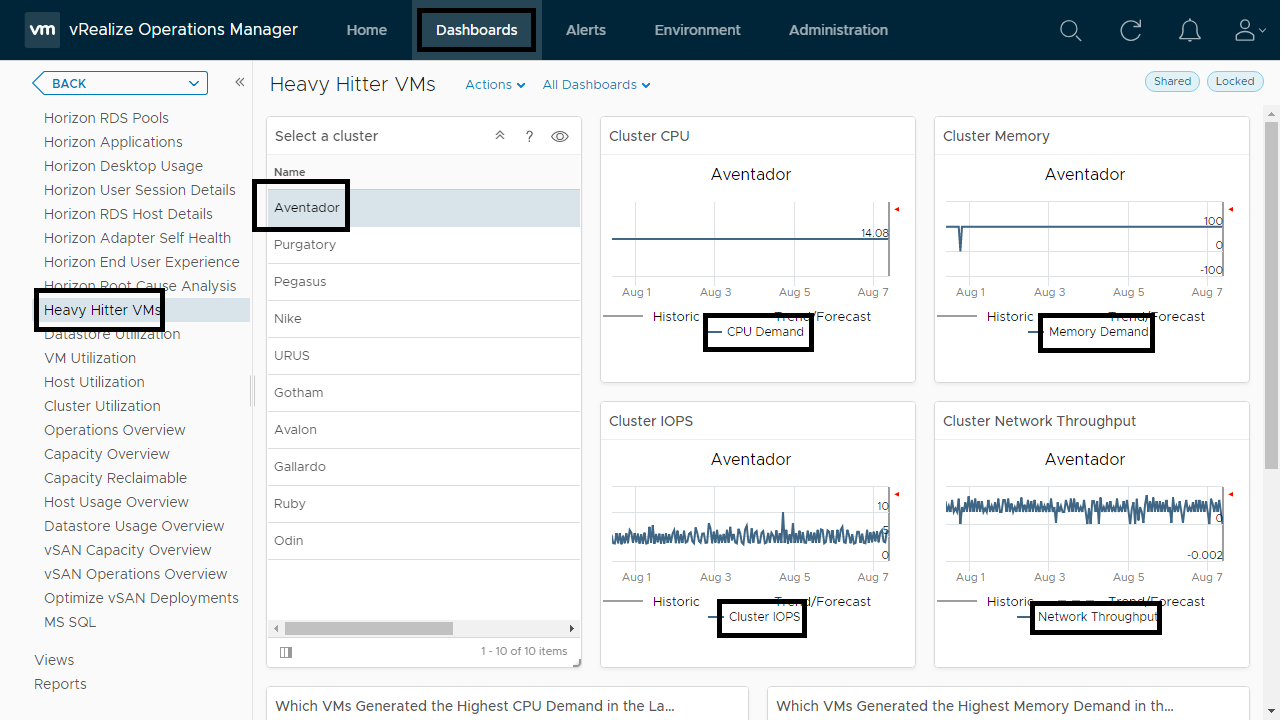Open the Administration tab
The width and height of the screenshot is (1281, 720).
[838, 30]
